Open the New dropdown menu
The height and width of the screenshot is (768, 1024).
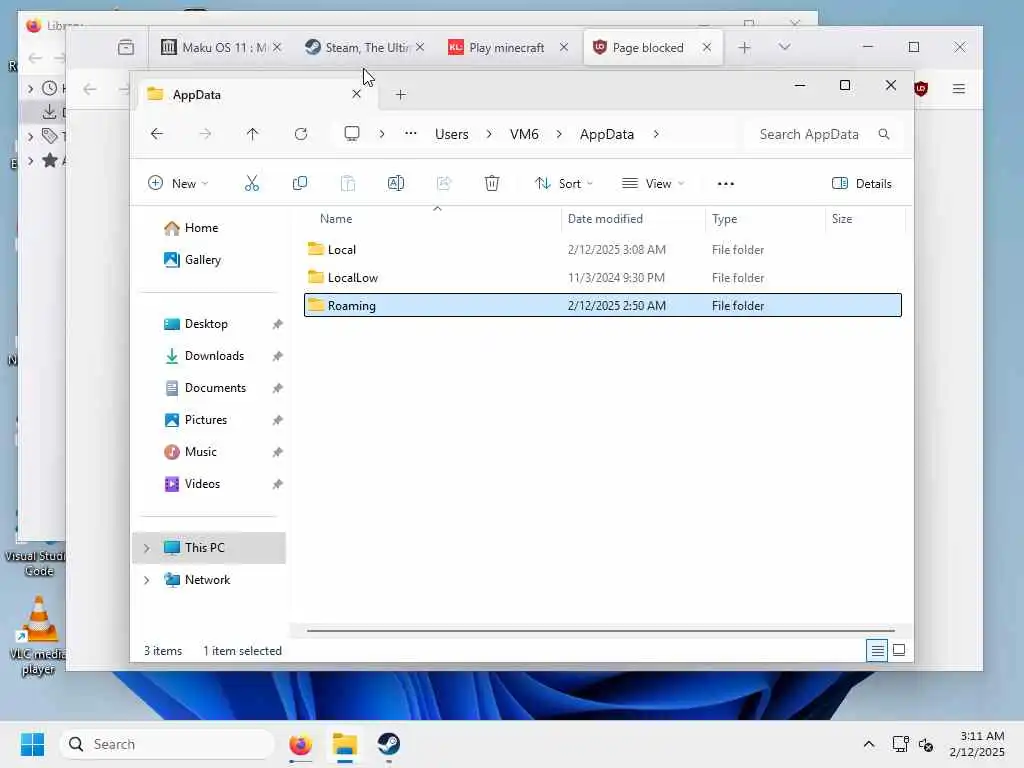pyautogui.click(x=178, y=184)
